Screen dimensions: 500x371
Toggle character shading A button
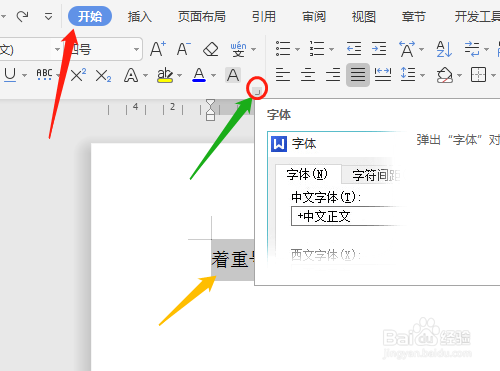click(233, 75)
